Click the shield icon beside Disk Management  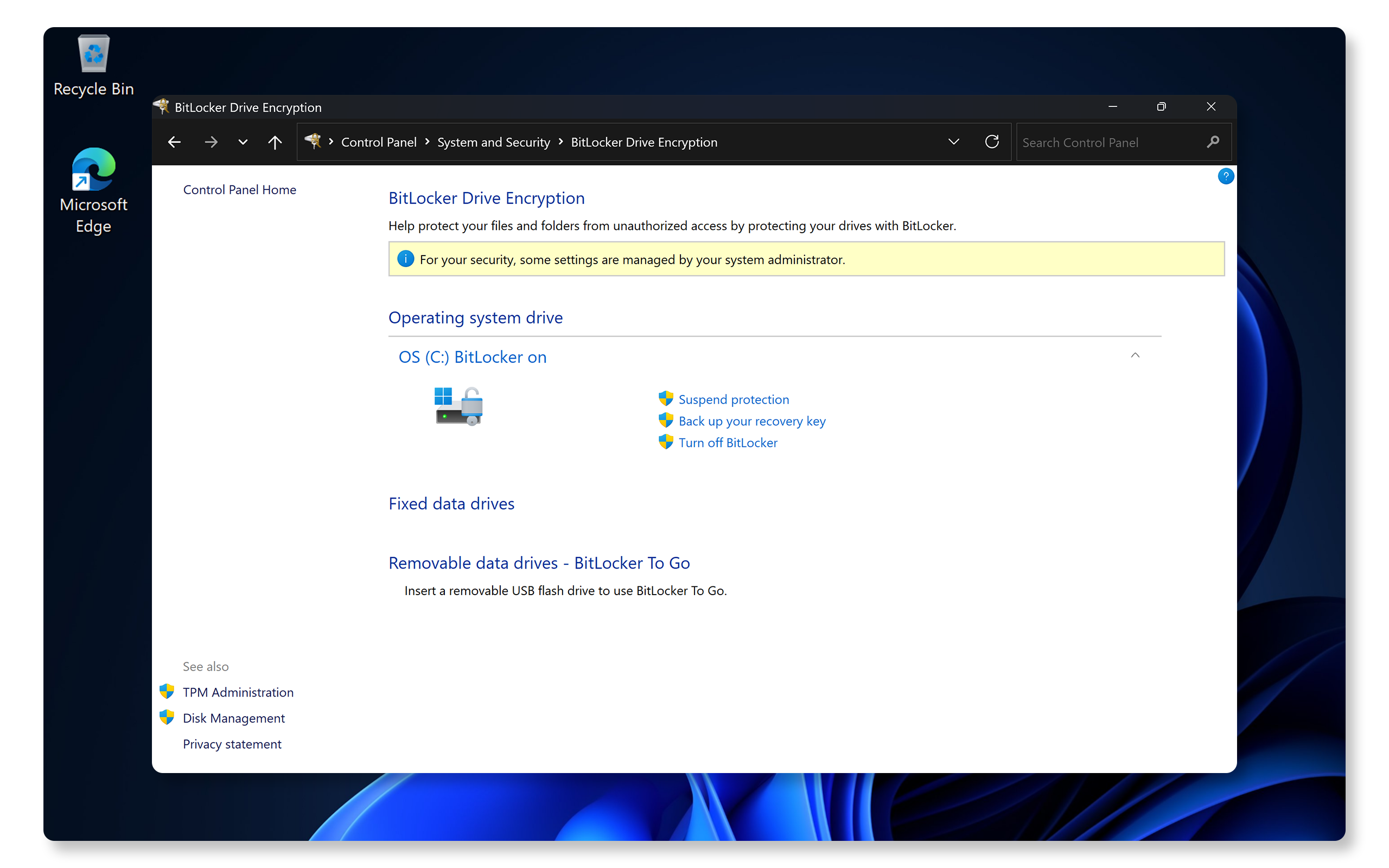pyautogui.click(x=167, y=717)
